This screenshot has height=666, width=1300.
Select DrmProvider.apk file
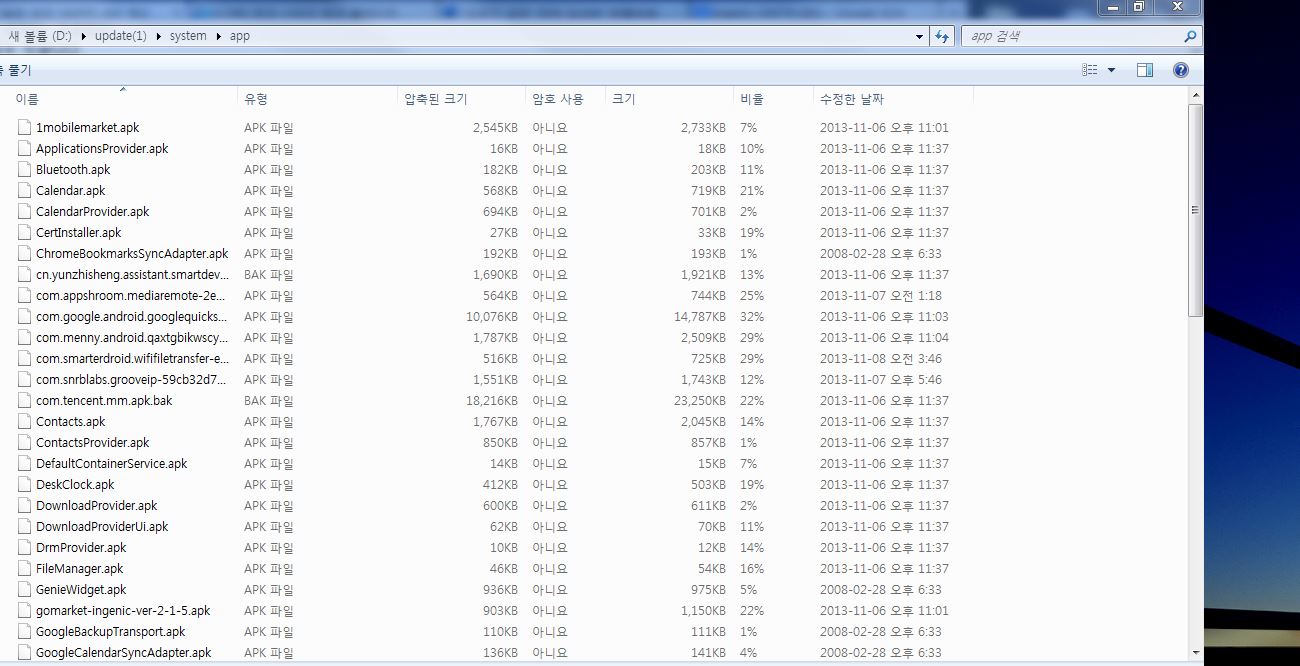[81, 548]
